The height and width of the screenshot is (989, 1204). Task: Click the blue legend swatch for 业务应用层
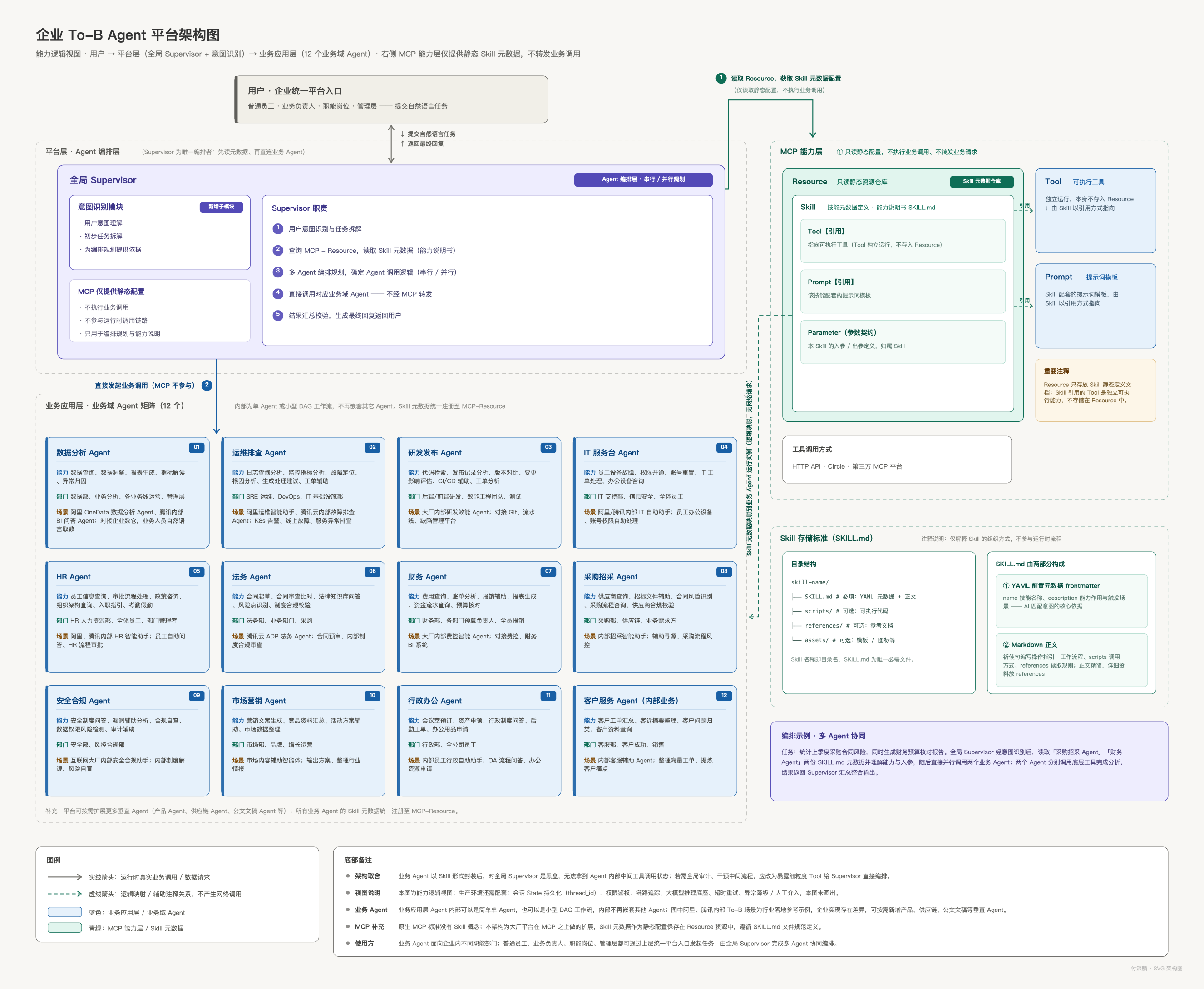pos(64,912)
